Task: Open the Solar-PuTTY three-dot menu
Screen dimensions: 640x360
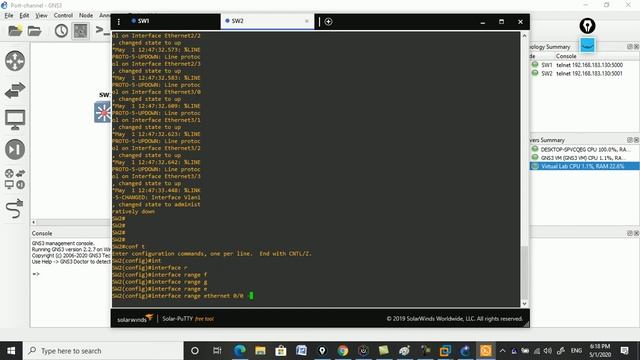Action: point(118,22)
